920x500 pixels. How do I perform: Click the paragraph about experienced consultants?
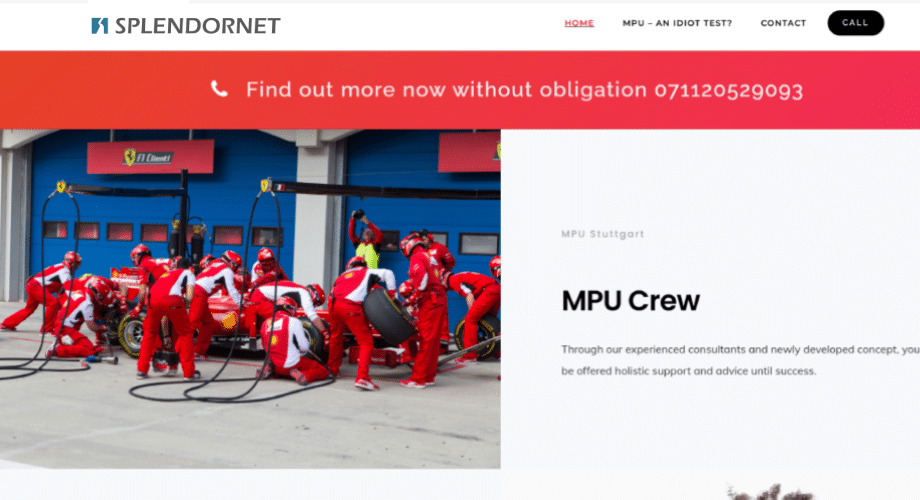coord(740,360)
